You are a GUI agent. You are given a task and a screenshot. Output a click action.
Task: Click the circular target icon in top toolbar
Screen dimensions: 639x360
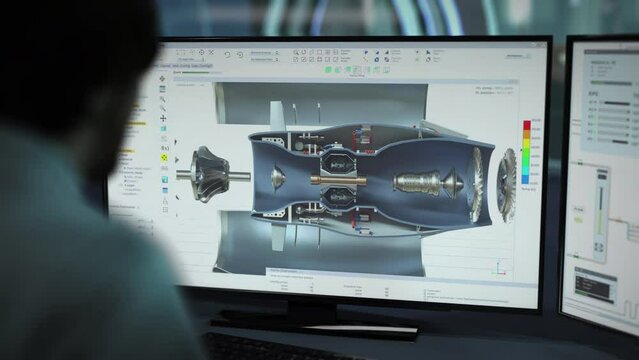[202, 52]
